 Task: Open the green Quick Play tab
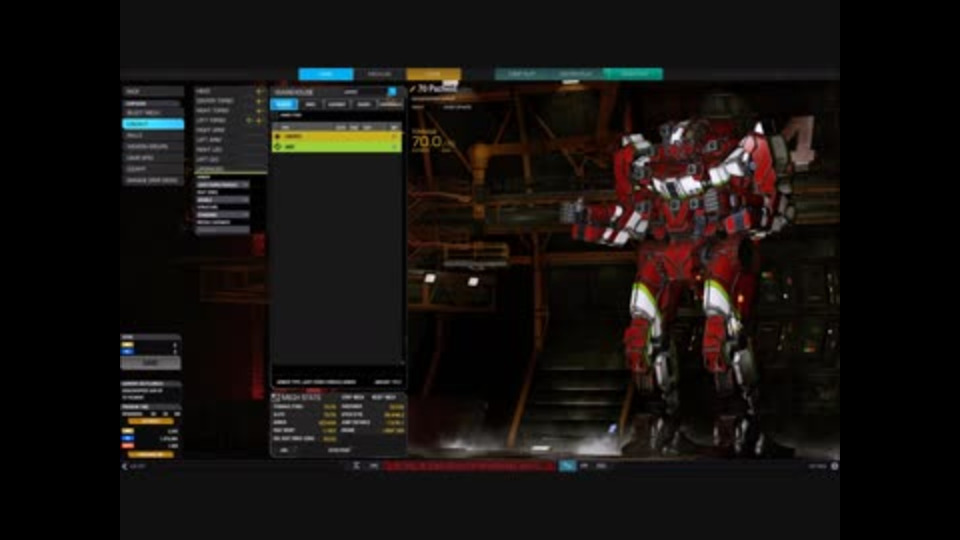633,74
